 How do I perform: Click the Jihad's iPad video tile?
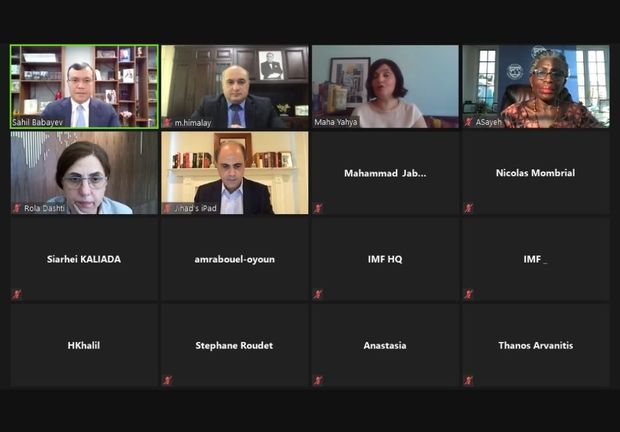tap(234, 173)
